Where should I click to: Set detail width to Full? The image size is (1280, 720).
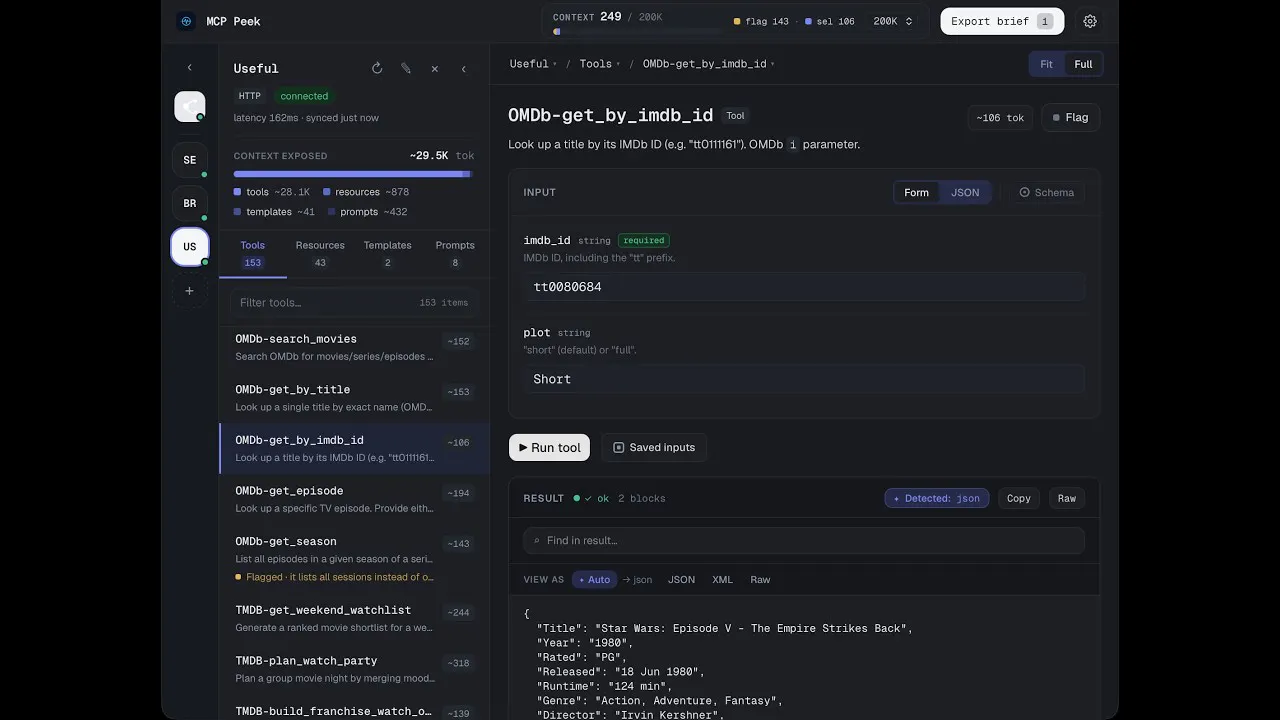tap(1083, 64)
